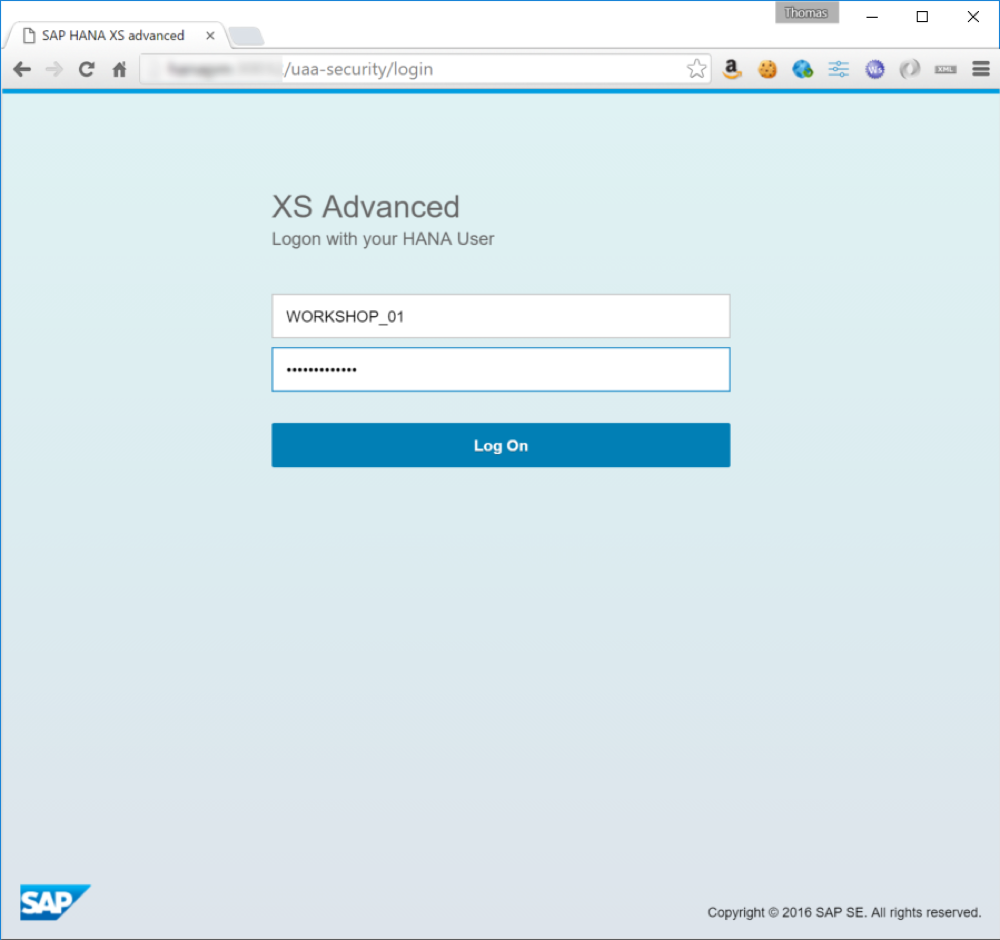
Task: Click the password input field
Action: (501, 369)
